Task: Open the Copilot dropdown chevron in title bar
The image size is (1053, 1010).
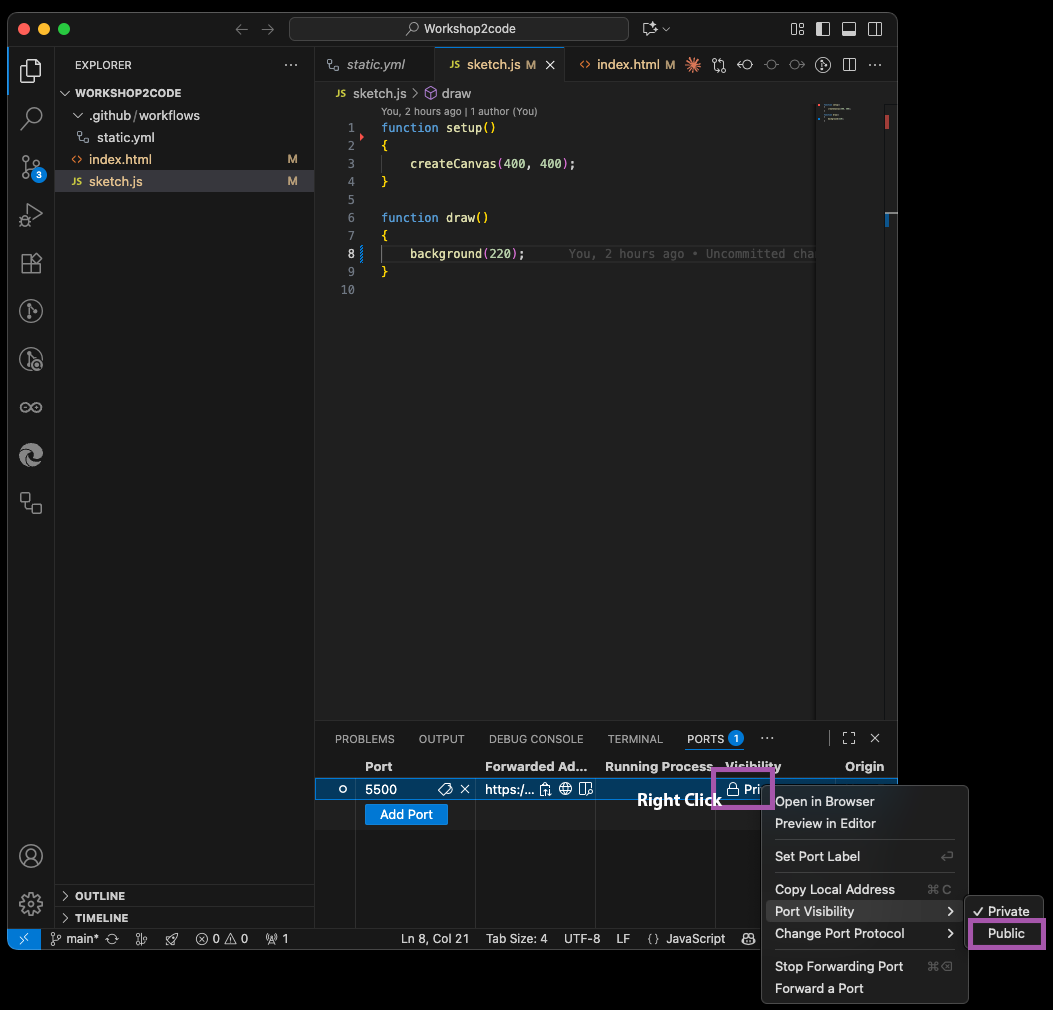Action: click(666, 29)
